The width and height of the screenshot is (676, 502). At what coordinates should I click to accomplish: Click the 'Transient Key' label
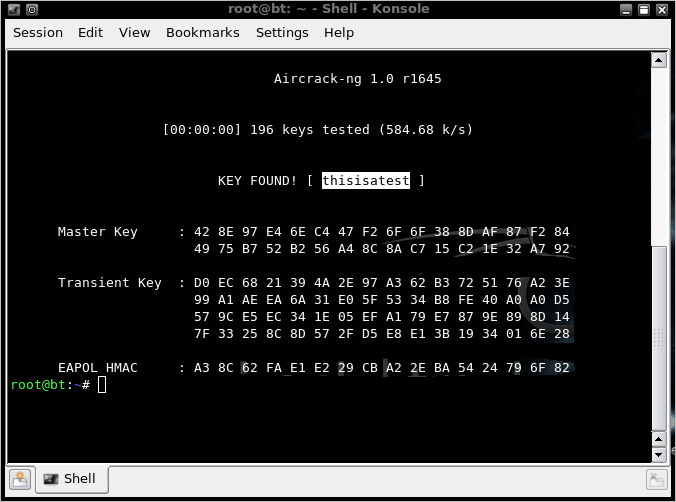[110, 282]
